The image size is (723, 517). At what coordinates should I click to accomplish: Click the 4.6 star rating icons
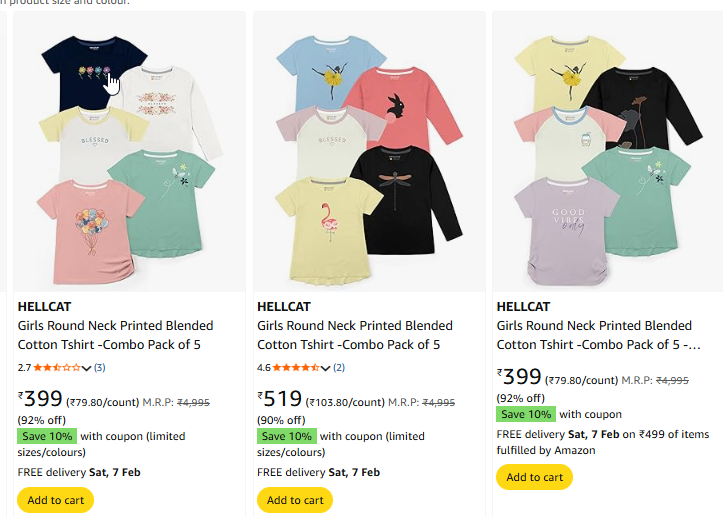[x=296, y=368]
